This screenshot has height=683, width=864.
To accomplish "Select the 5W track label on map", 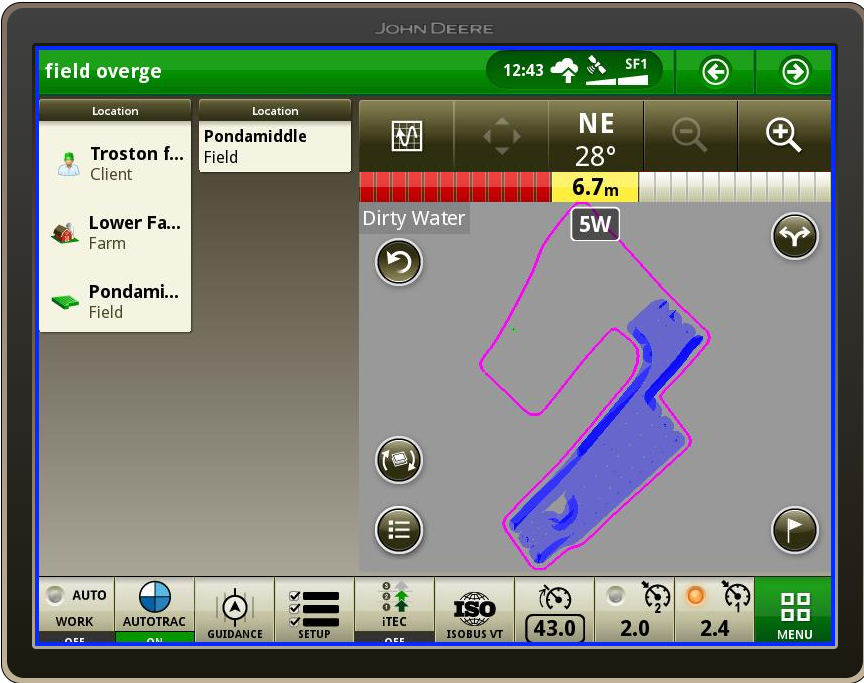I will (595, 224).
